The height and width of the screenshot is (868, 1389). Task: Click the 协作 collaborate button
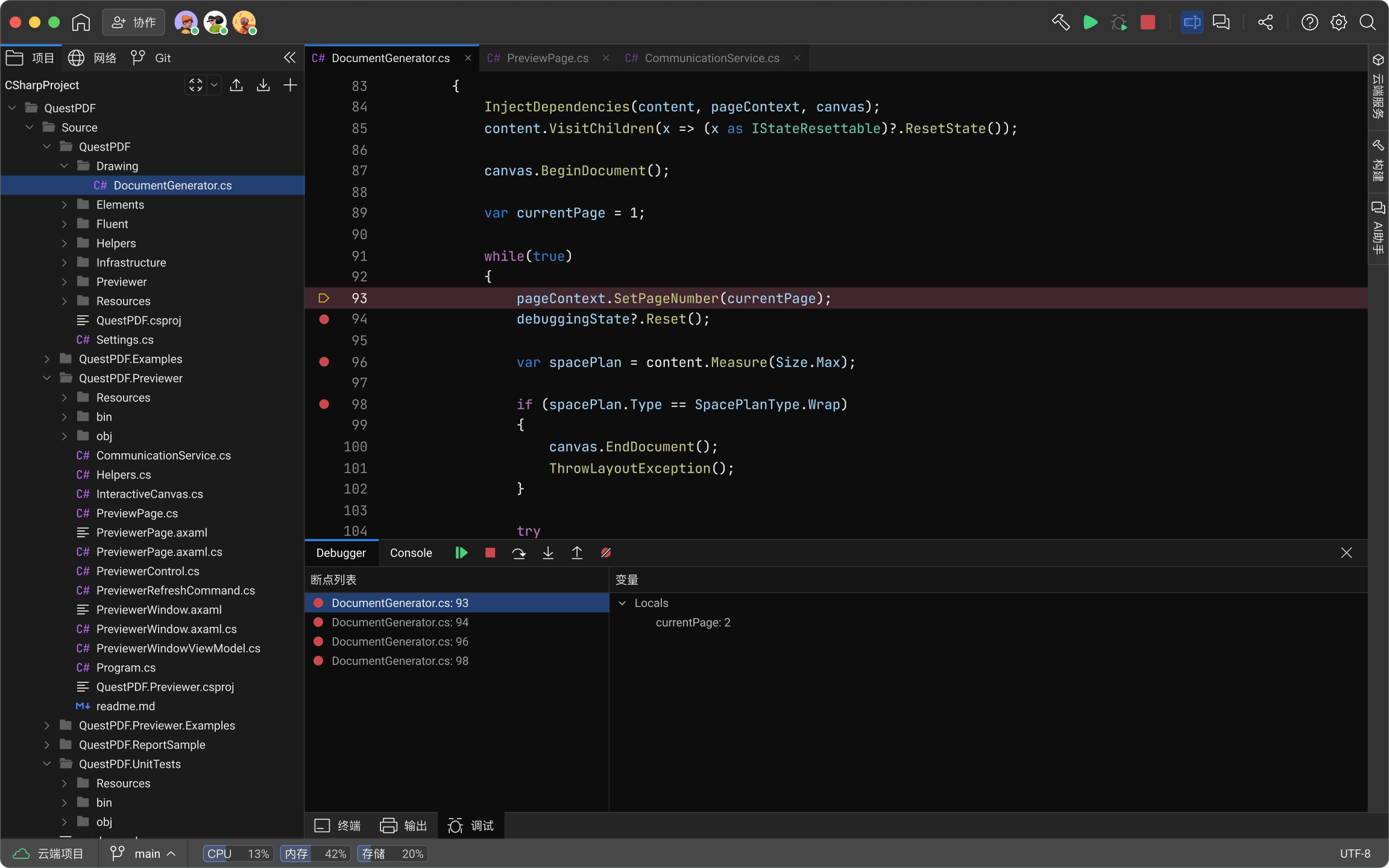(x=134, y=22)
